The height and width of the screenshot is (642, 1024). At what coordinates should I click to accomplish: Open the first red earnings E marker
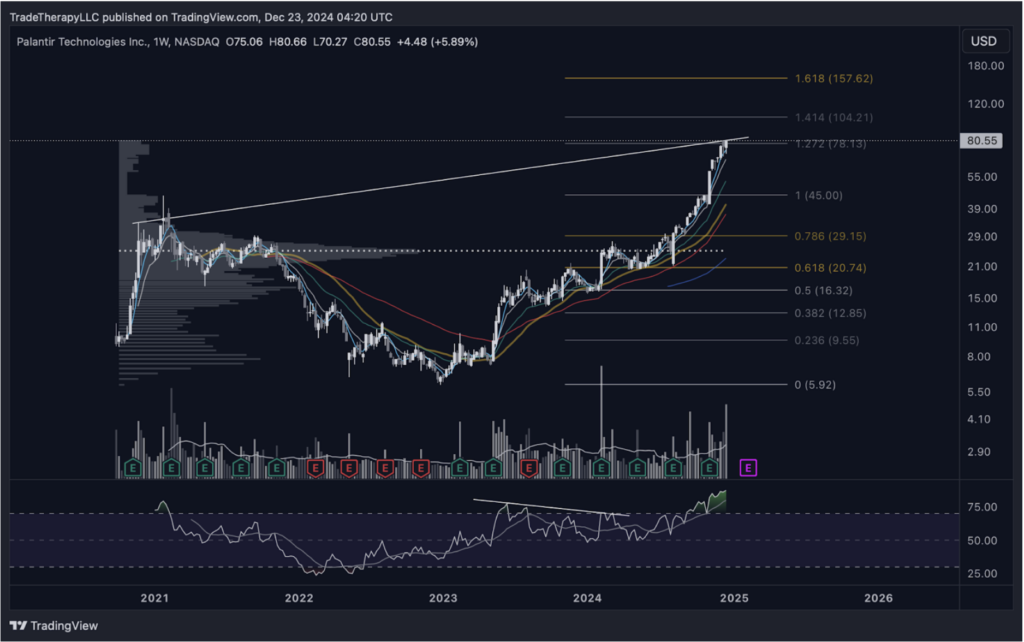(x=314, y=467)
